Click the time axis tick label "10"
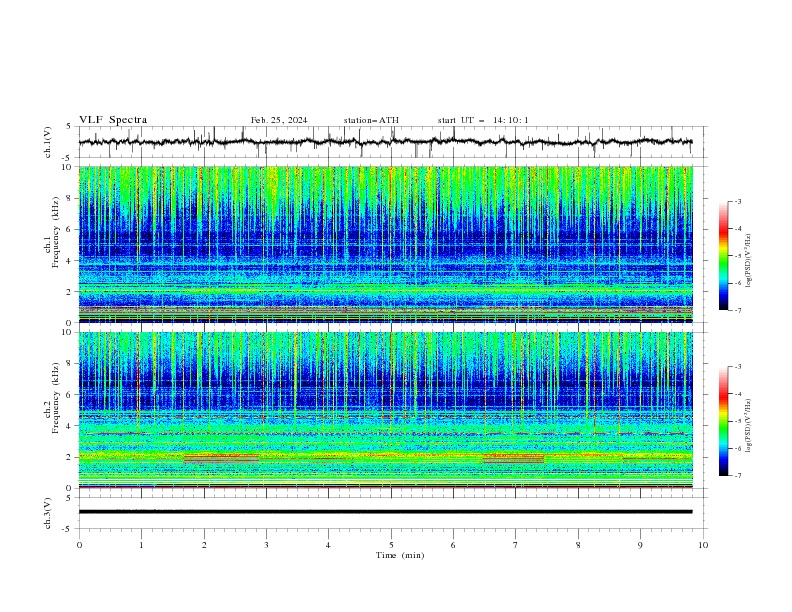This screenshot has width=792, height=612. pos(703,545)
